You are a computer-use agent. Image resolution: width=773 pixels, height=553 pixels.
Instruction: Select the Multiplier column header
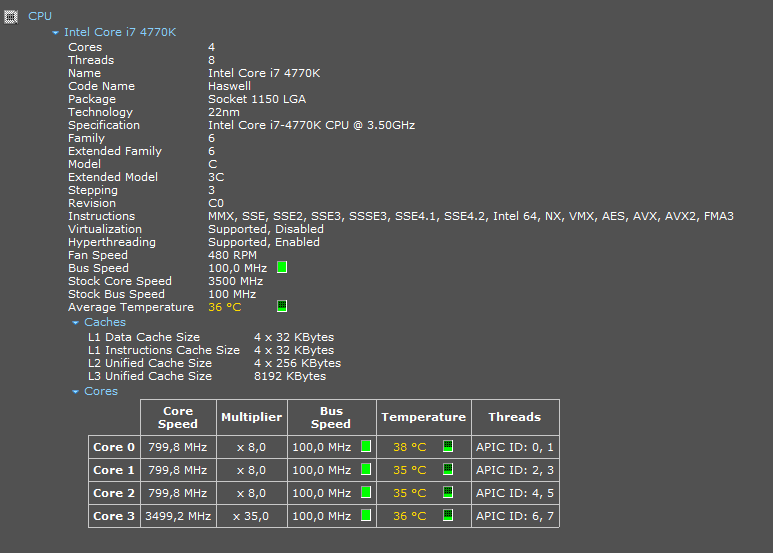[x=252, y=417]
